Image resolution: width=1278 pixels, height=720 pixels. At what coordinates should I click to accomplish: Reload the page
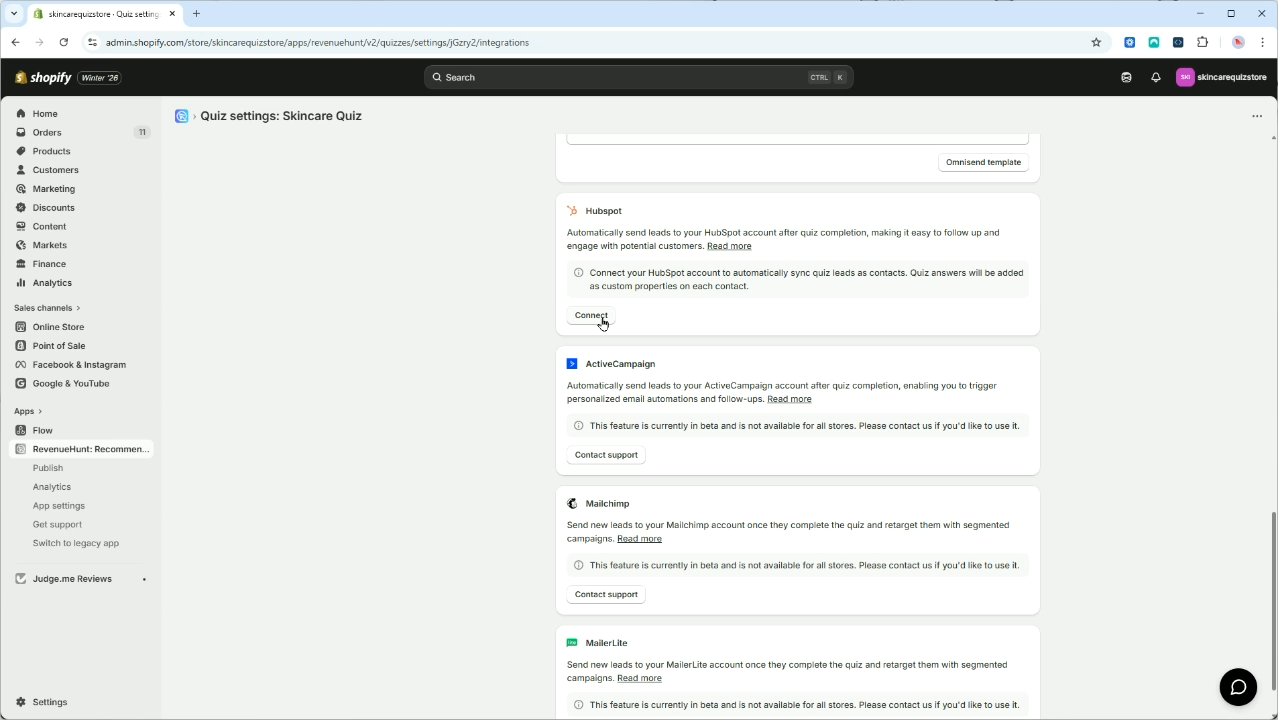pos(64,42)
